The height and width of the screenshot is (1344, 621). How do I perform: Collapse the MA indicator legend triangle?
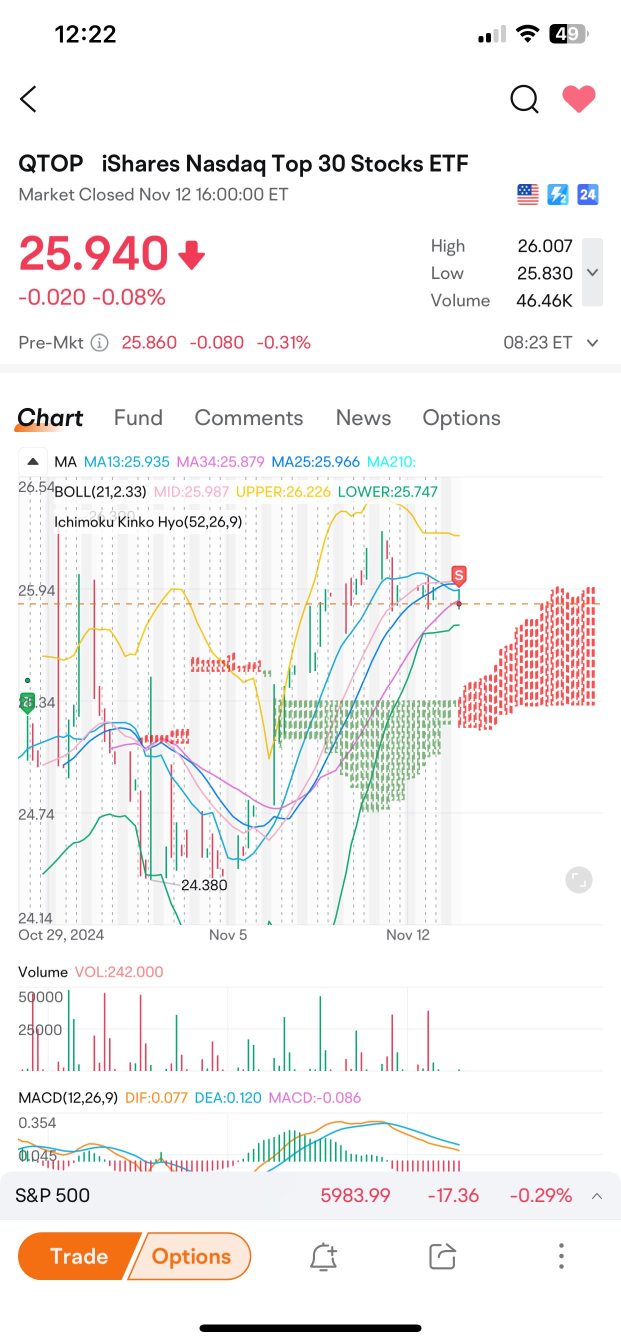pyautogui.click(x=33, y=461)
